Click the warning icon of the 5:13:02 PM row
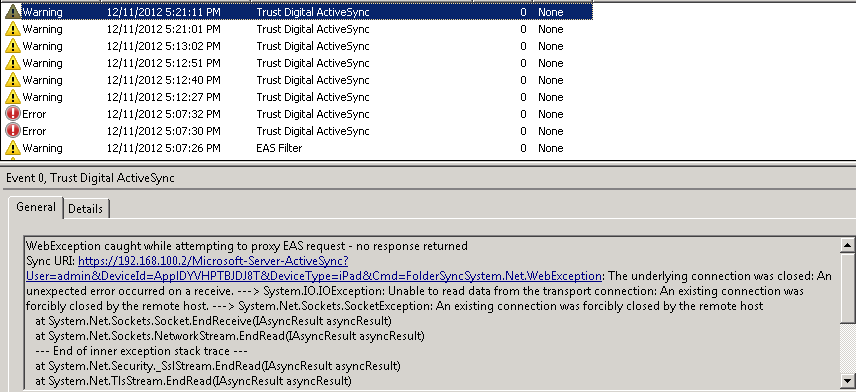This screenshot has height=392, width=856. [13, 46]
